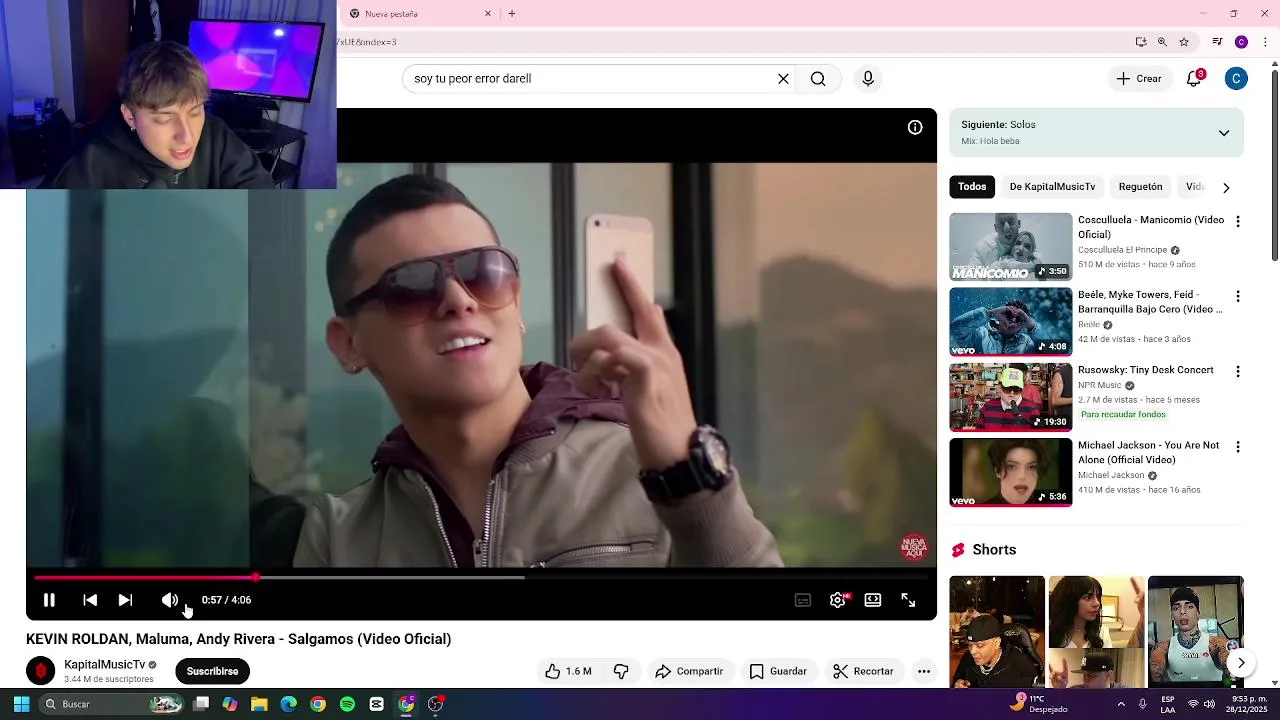Screen dimensions: 1280x720
Task: Select the De KapitalMusicTv filter chip
Action: [x=1052, y=187]
